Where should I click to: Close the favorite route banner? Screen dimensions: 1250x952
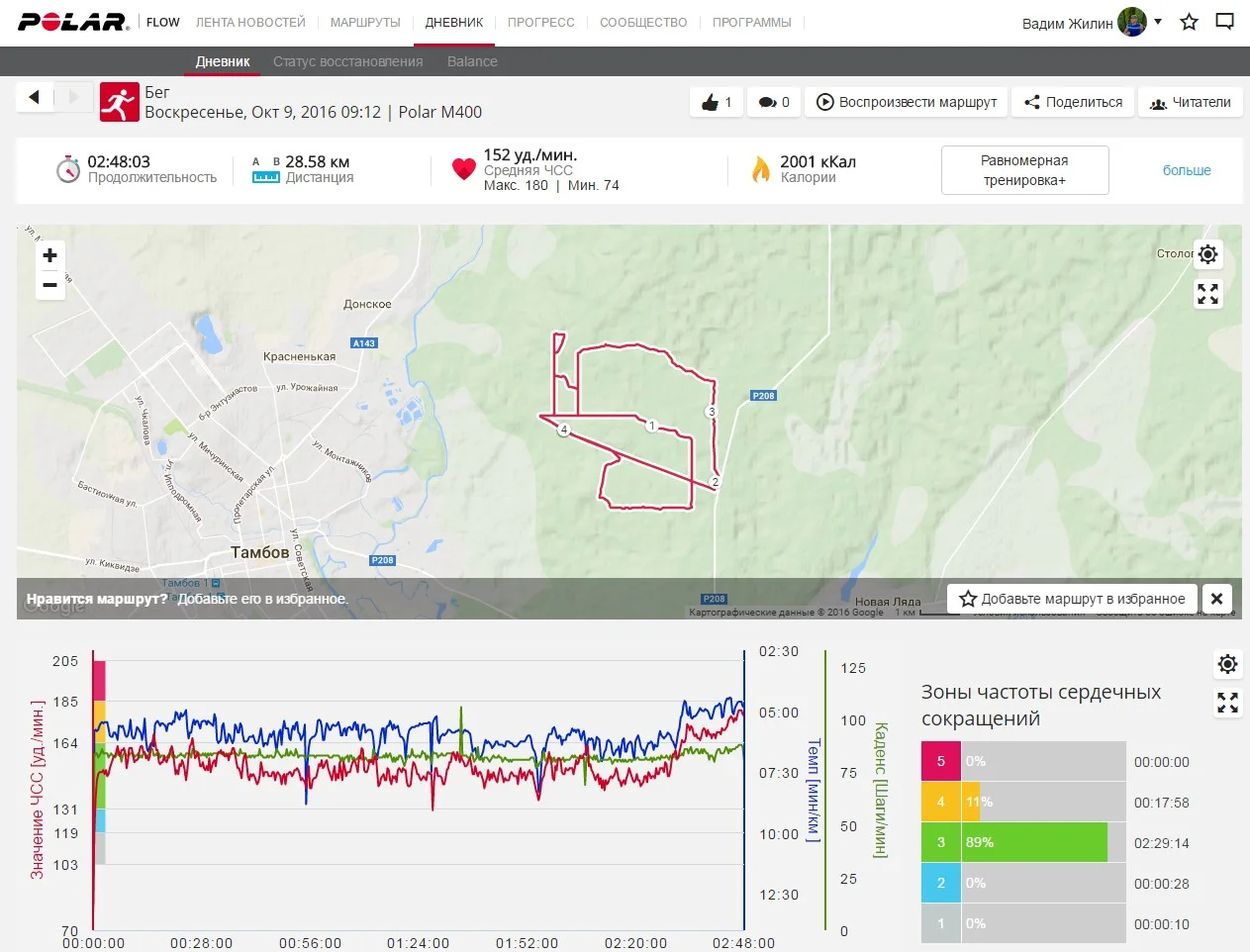click(x=1217, y=599)
